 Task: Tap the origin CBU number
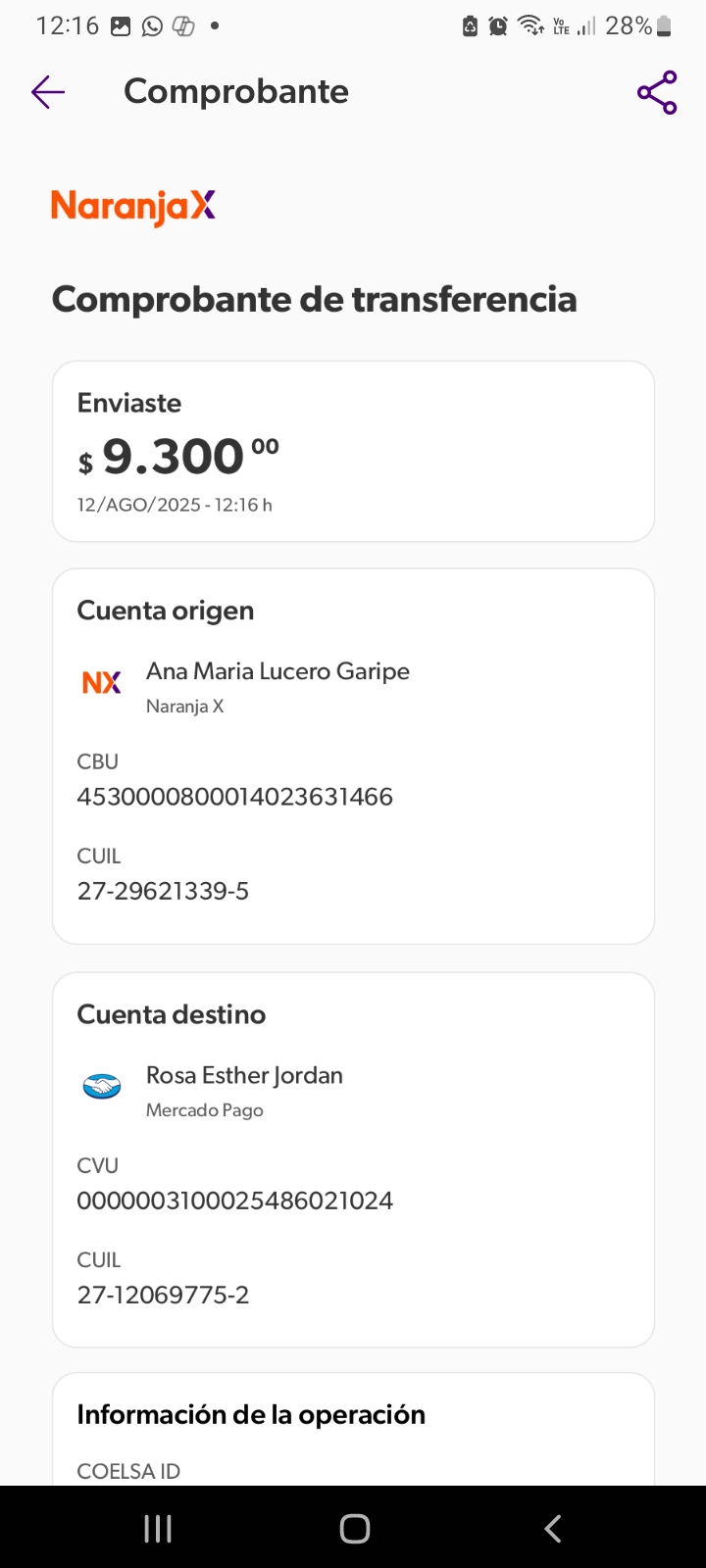pos(235,797)
